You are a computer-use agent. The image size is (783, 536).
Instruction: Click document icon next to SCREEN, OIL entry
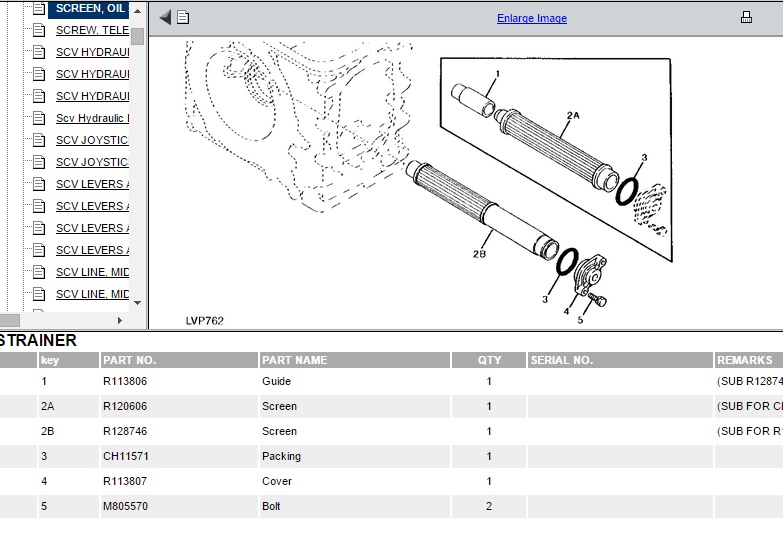[39, 8]
